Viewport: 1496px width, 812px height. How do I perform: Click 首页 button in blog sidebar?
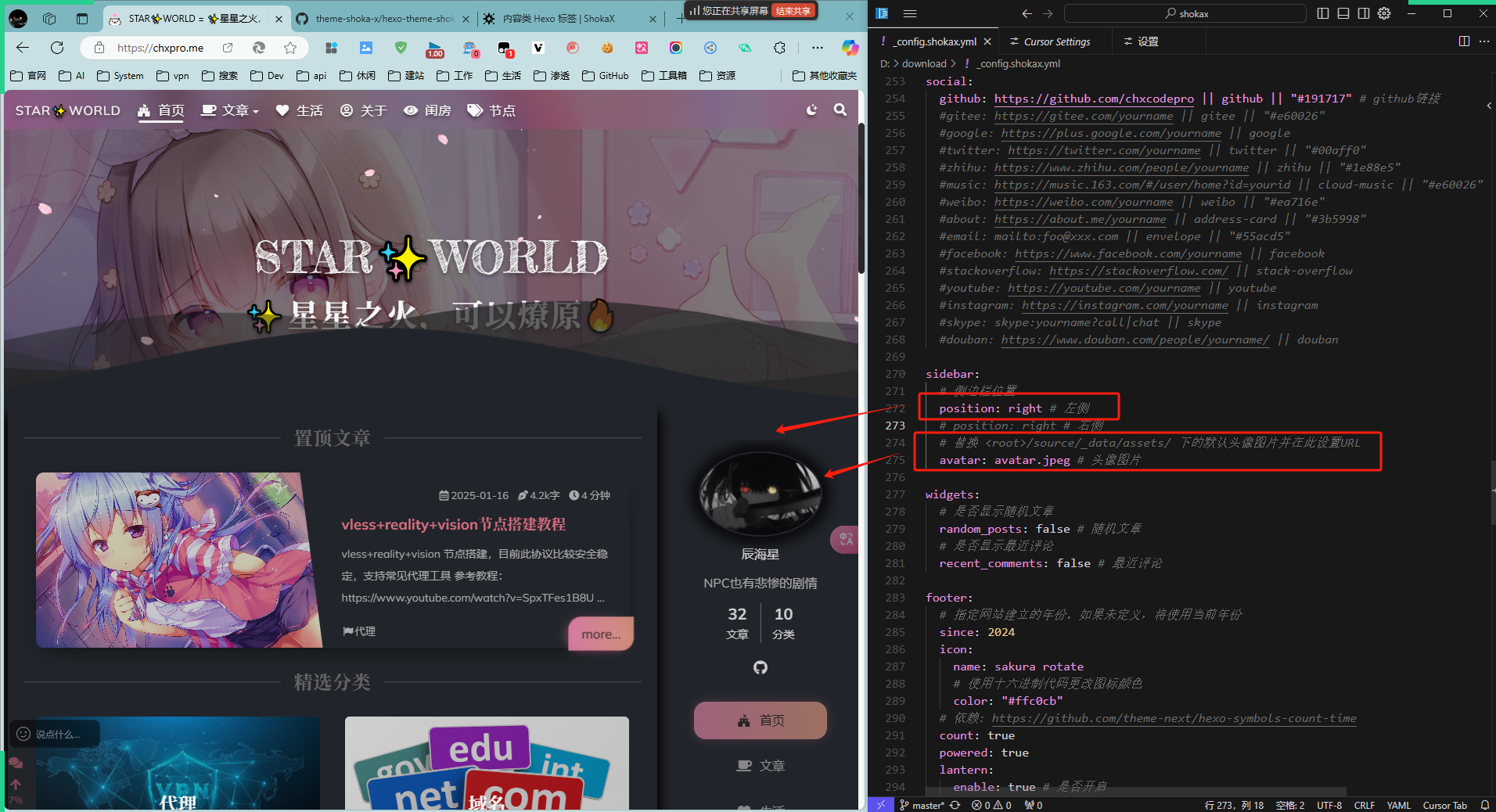(x=761, y=720)
